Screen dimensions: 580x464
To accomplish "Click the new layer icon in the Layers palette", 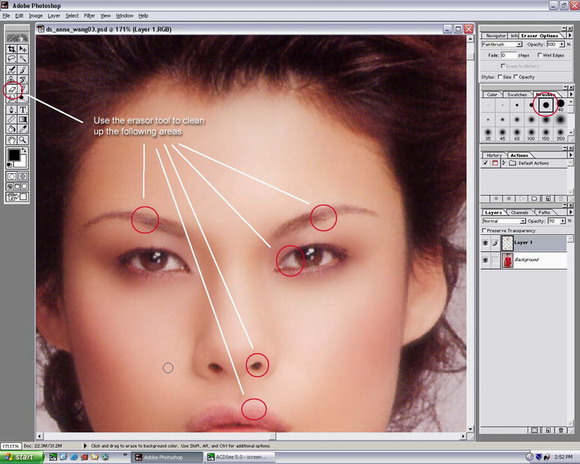I will 548,430.
